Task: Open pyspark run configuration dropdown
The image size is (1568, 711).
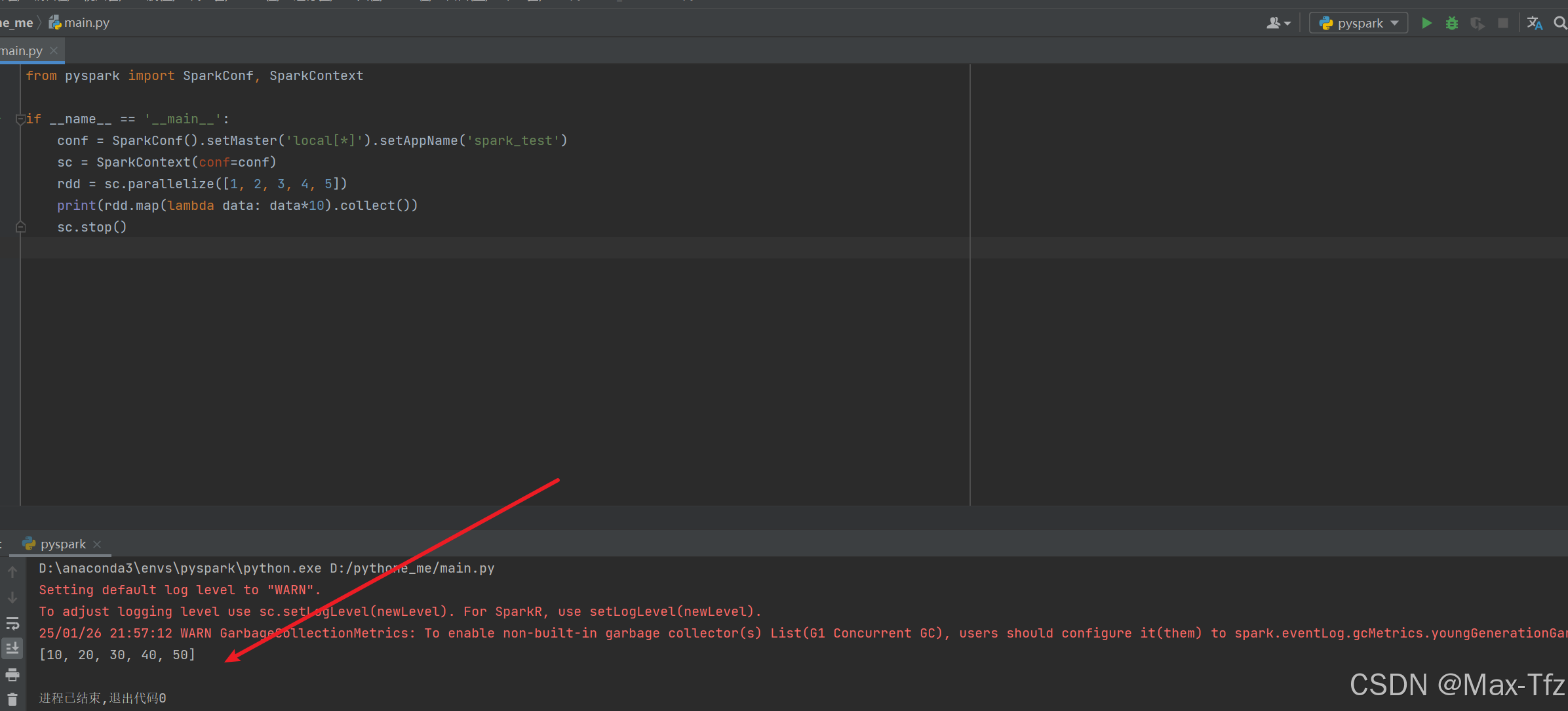Action: pyautogui.click(x=1359, y=23)
